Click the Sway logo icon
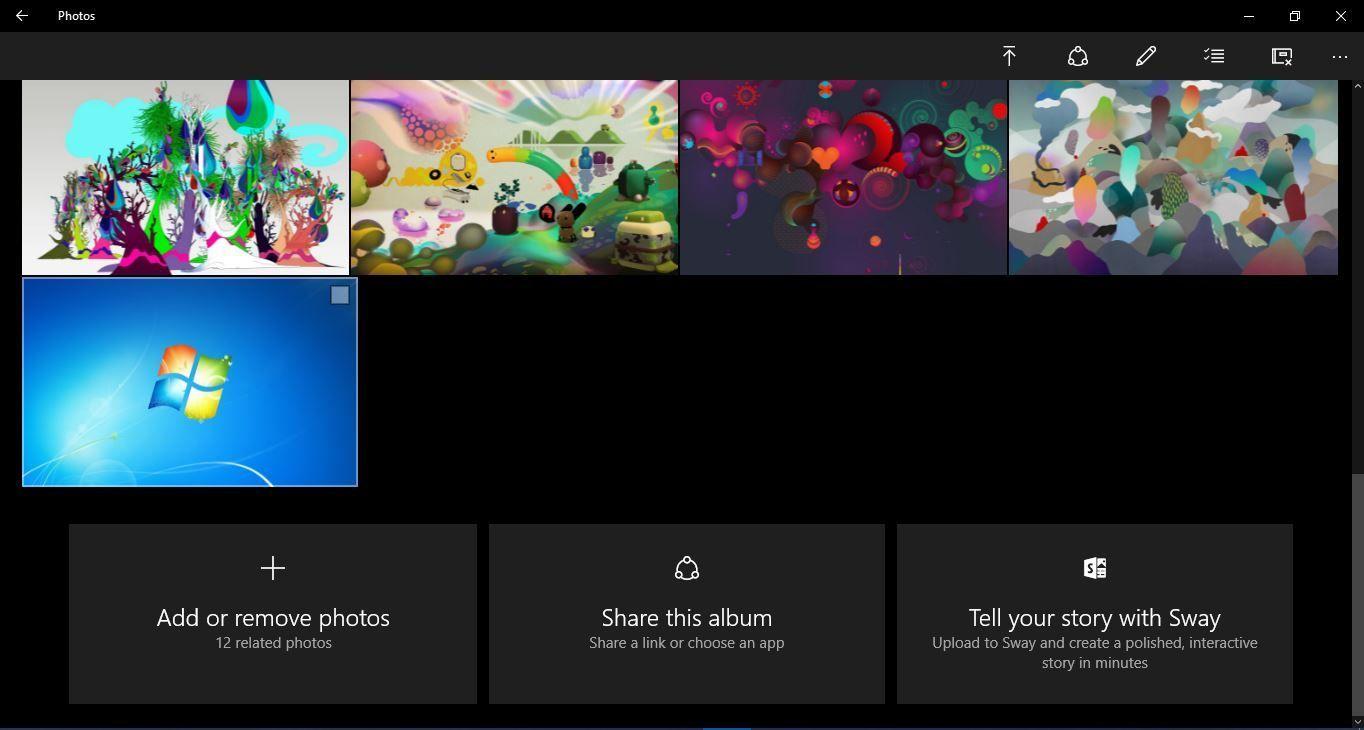1364x730 pixels. click(x=1095, y=568)
